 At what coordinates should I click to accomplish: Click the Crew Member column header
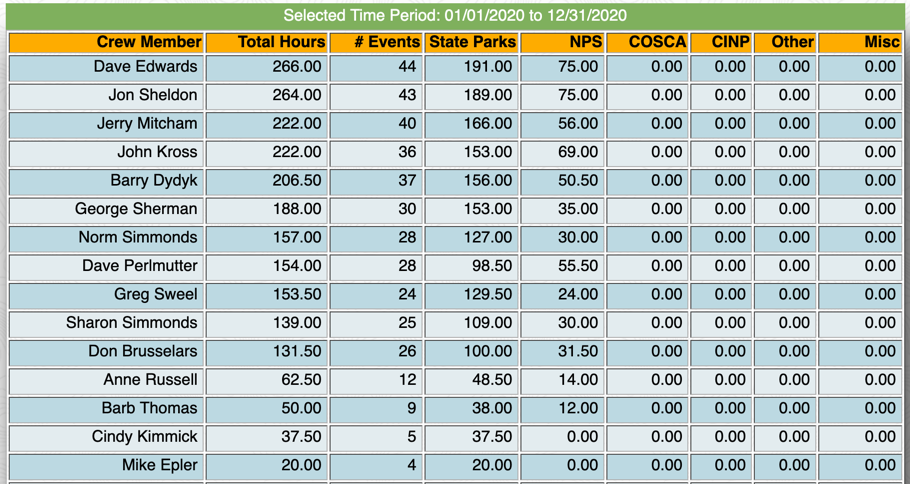149,42
